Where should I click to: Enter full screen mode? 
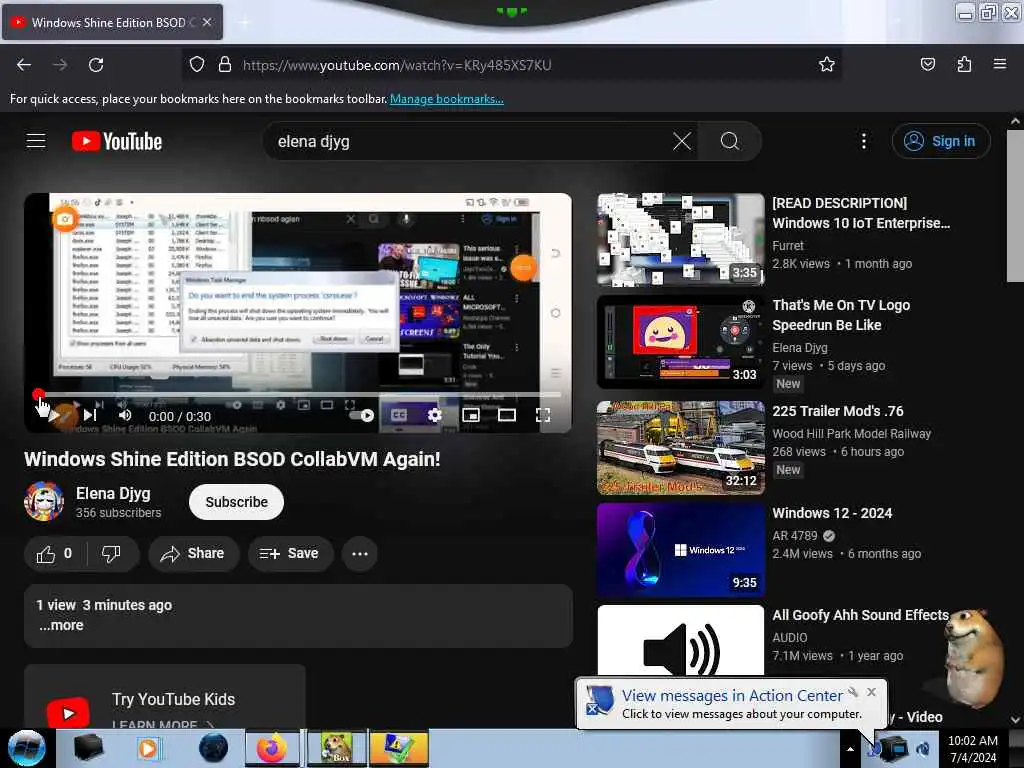[543, 415]
